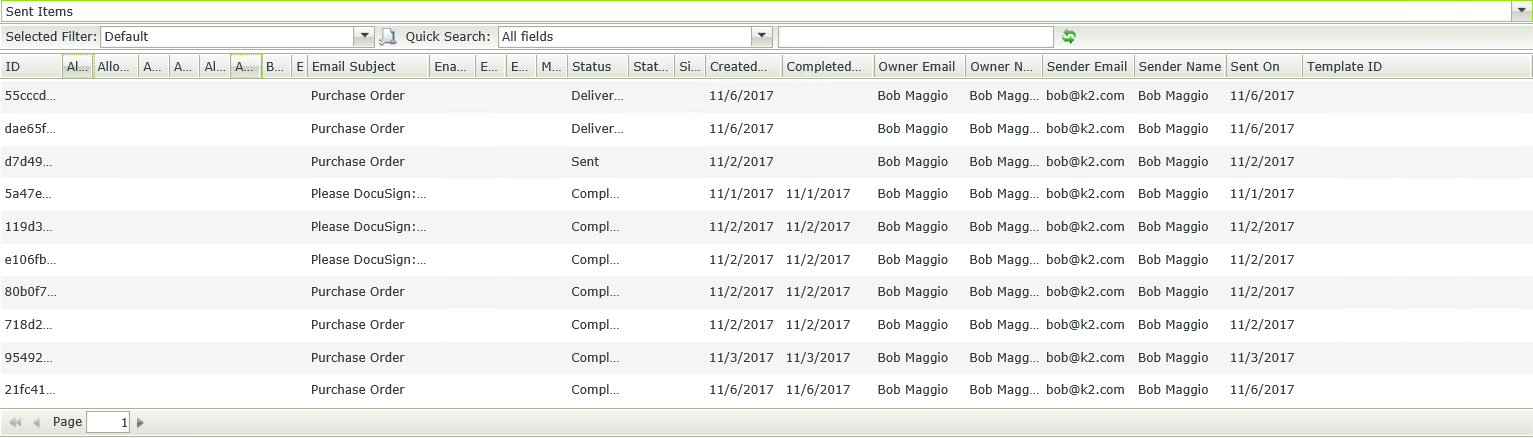Screen dimensions: 1533x438
Task: Open the Selected Filter dropdown arrow
Action: [364, 37]
